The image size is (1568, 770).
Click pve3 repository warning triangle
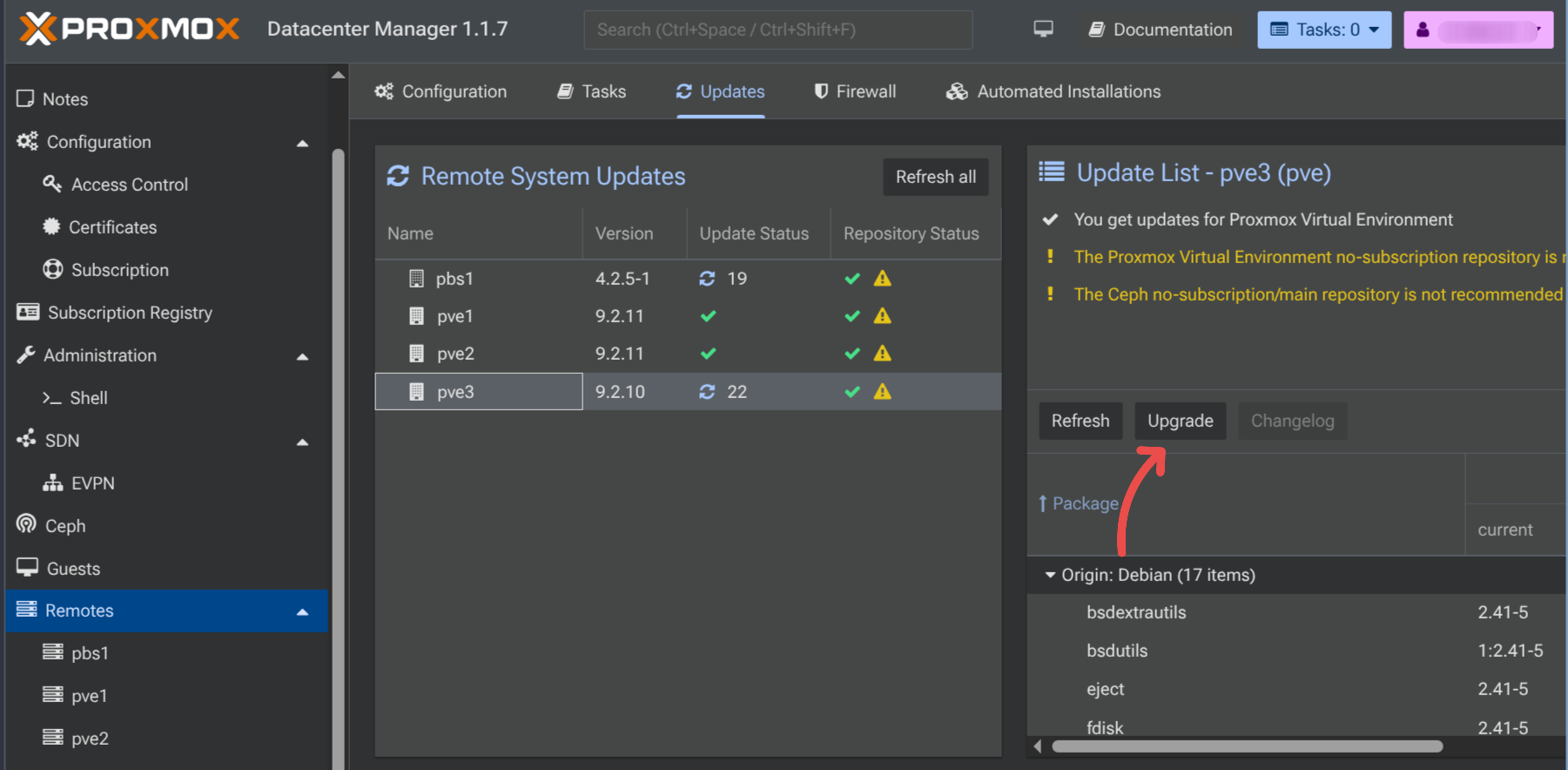click(x=883, y=392)
